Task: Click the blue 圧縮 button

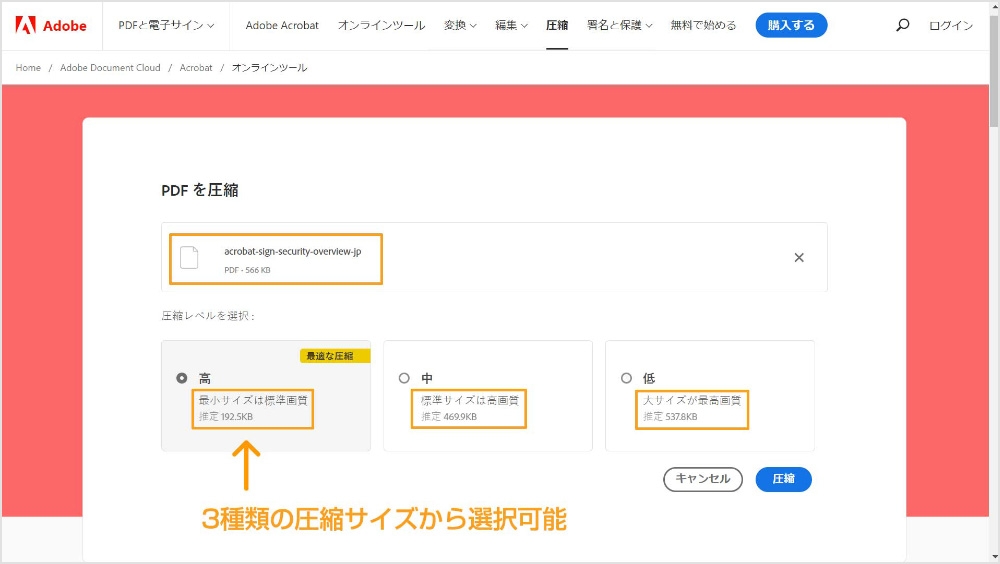Action: point(783,479)
